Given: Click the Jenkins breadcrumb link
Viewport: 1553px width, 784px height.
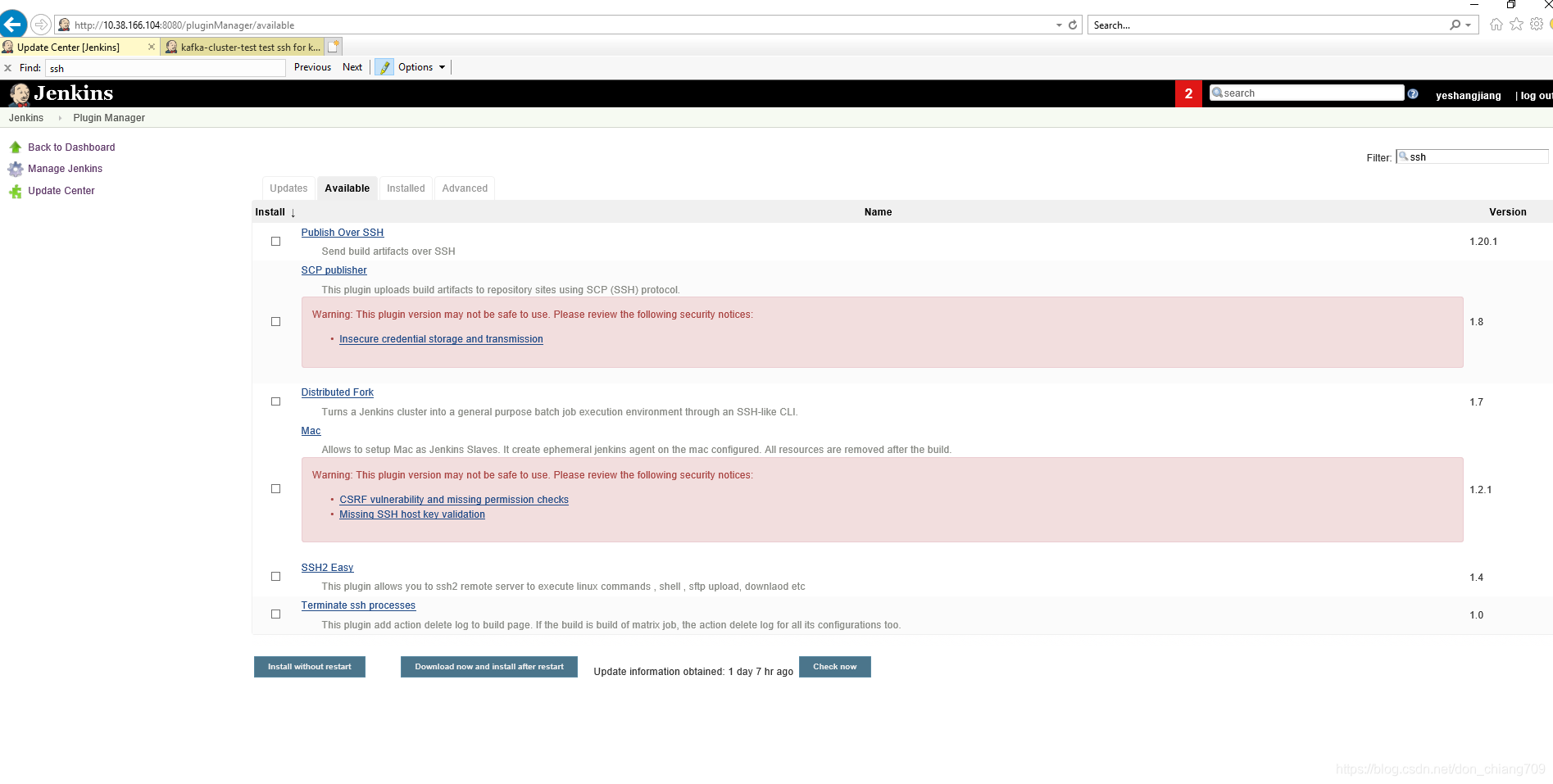Looking at the screenshot, I should click(26, 118).
